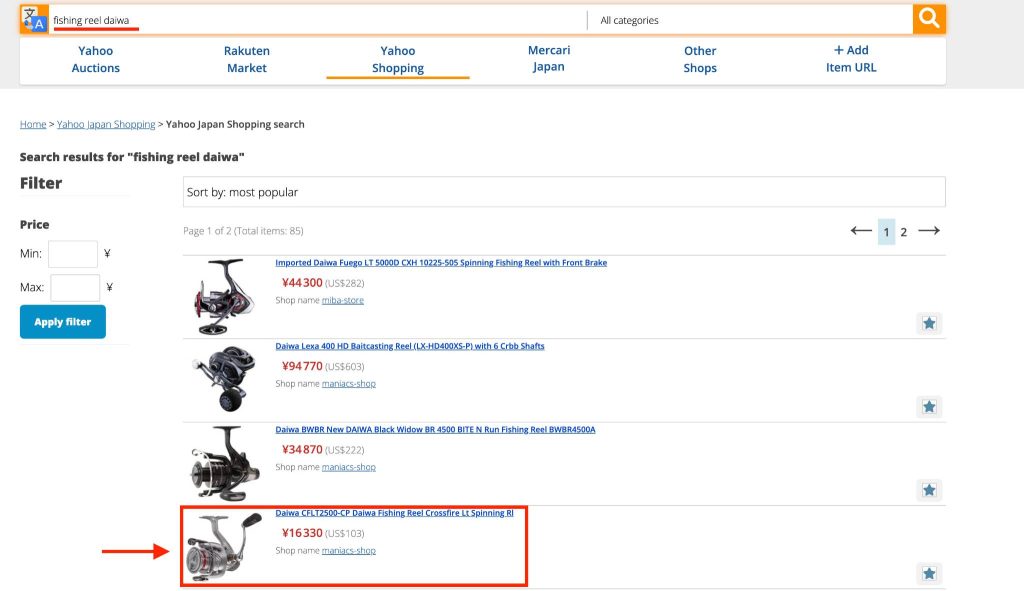Visit the miba-store shop link

point(343,300)
